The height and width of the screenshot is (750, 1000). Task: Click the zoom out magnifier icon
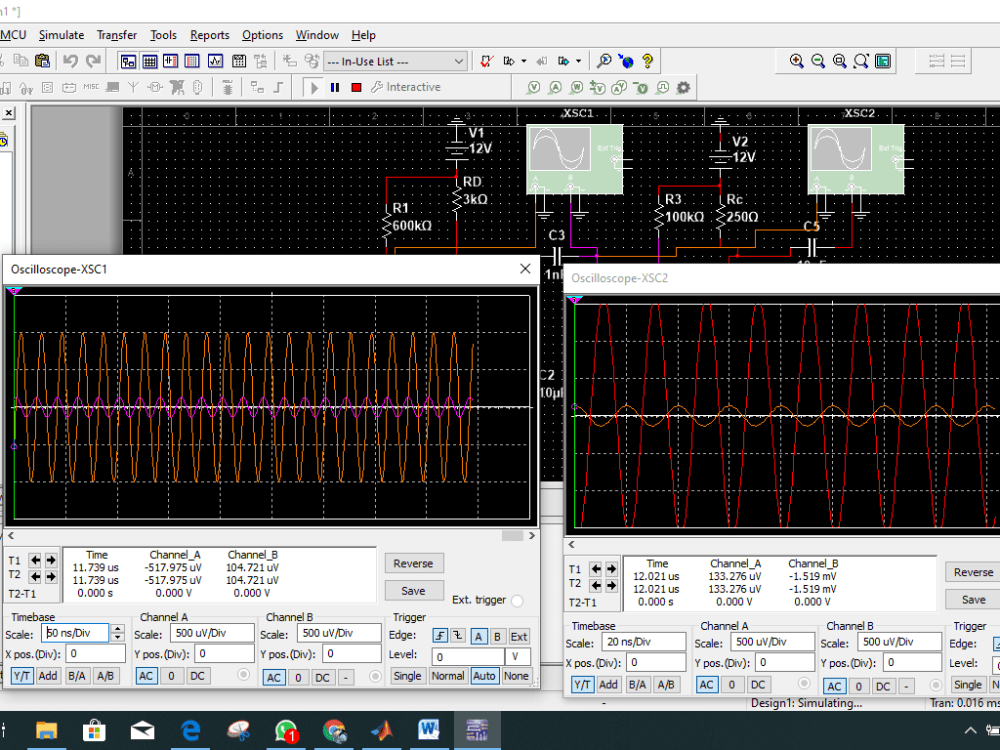tap(818, 61)
